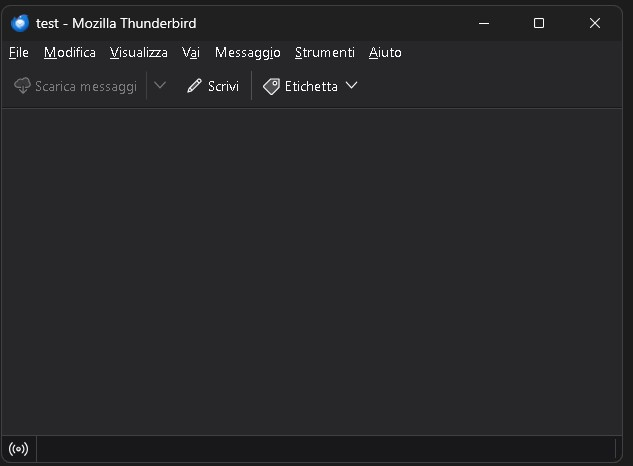Viewport: 633px width, 466px height.
Task: Maximize the Thunderbird window
Action: tap(539, 23)
